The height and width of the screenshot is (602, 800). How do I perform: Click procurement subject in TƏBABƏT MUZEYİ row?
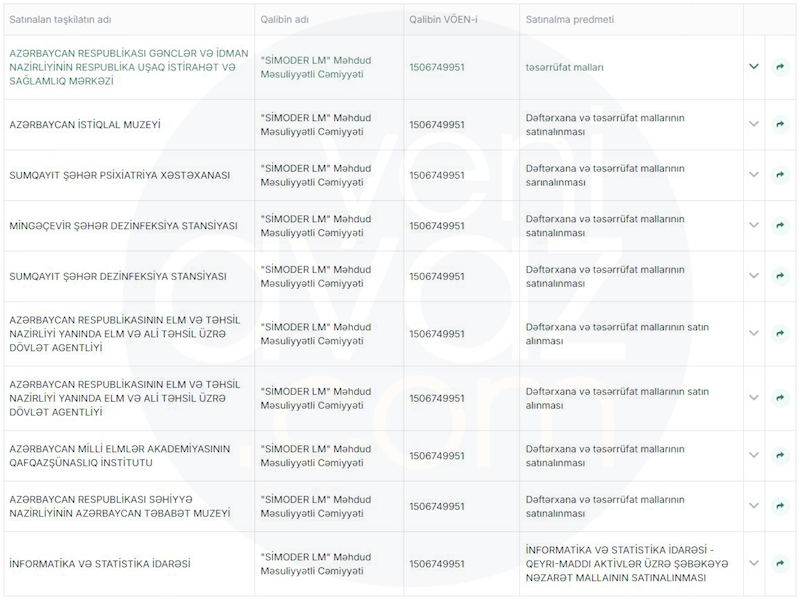[605, 506]
